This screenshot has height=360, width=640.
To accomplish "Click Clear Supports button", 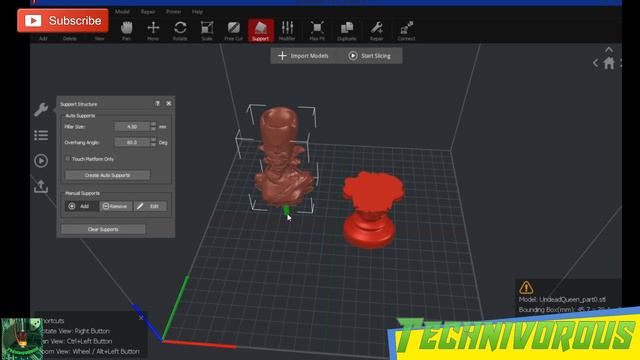I will click(x=103, y=229).
